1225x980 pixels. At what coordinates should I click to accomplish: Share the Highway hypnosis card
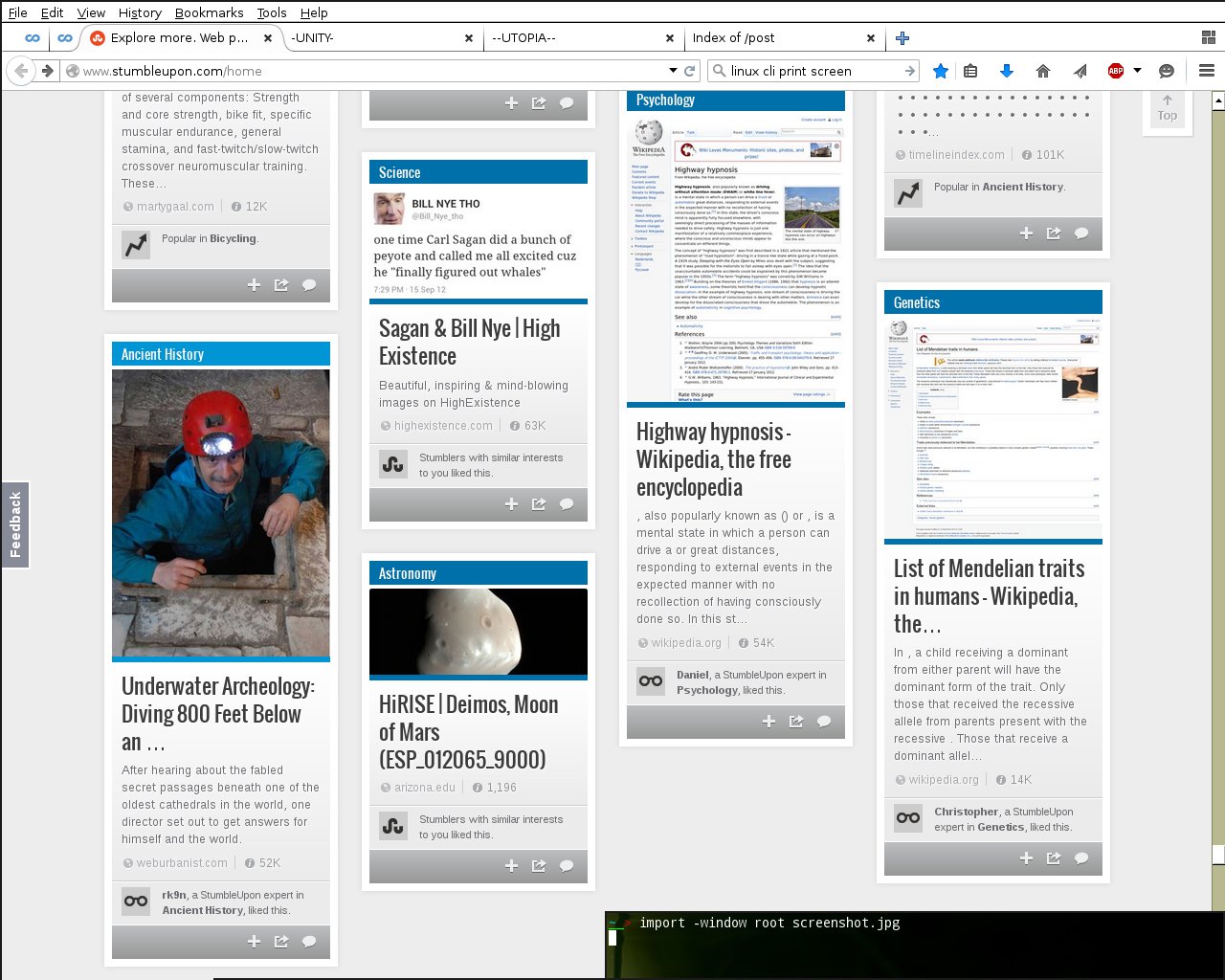(x=796, y=722)
